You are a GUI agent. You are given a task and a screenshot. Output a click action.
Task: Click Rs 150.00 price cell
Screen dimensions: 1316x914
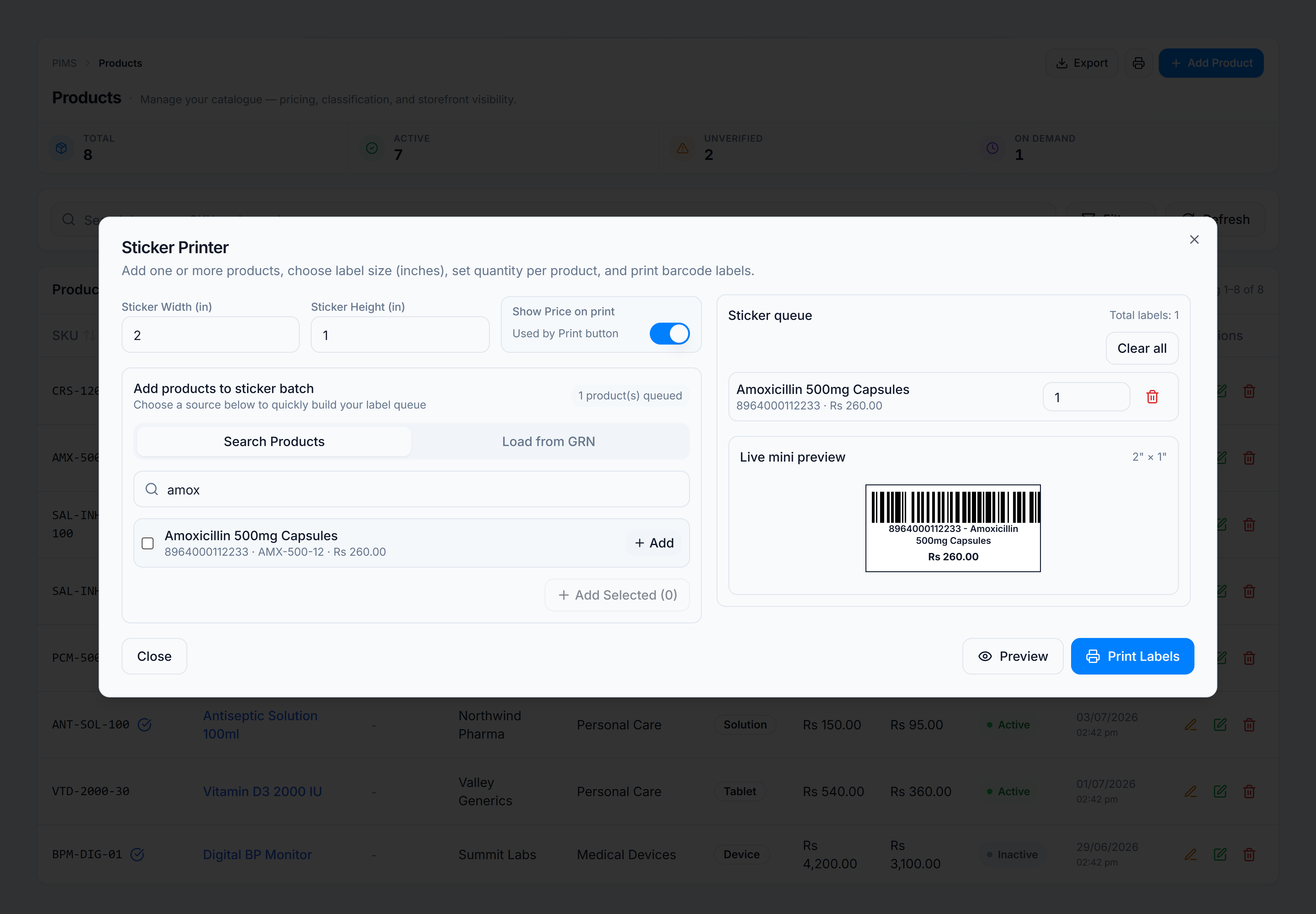click(832, 724)
